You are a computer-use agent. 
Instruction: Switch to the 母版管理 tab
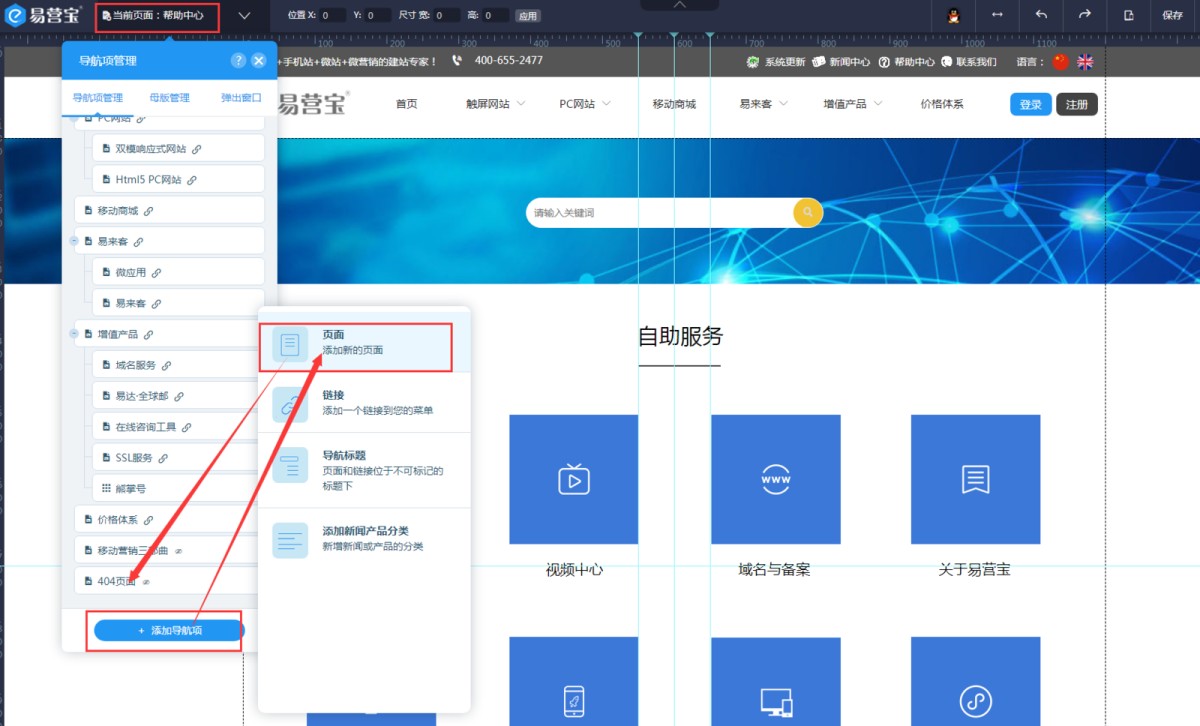click(169, 98)
